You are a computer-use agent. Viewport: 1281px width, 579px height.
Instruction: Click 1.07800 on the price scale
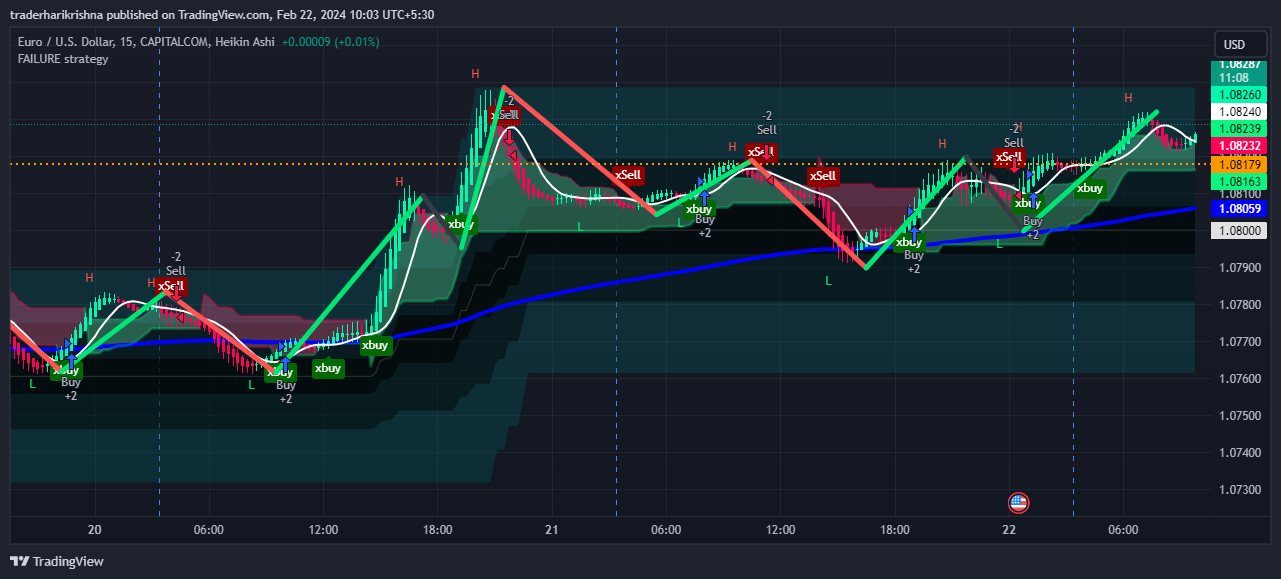click(x=1240, y=304)
